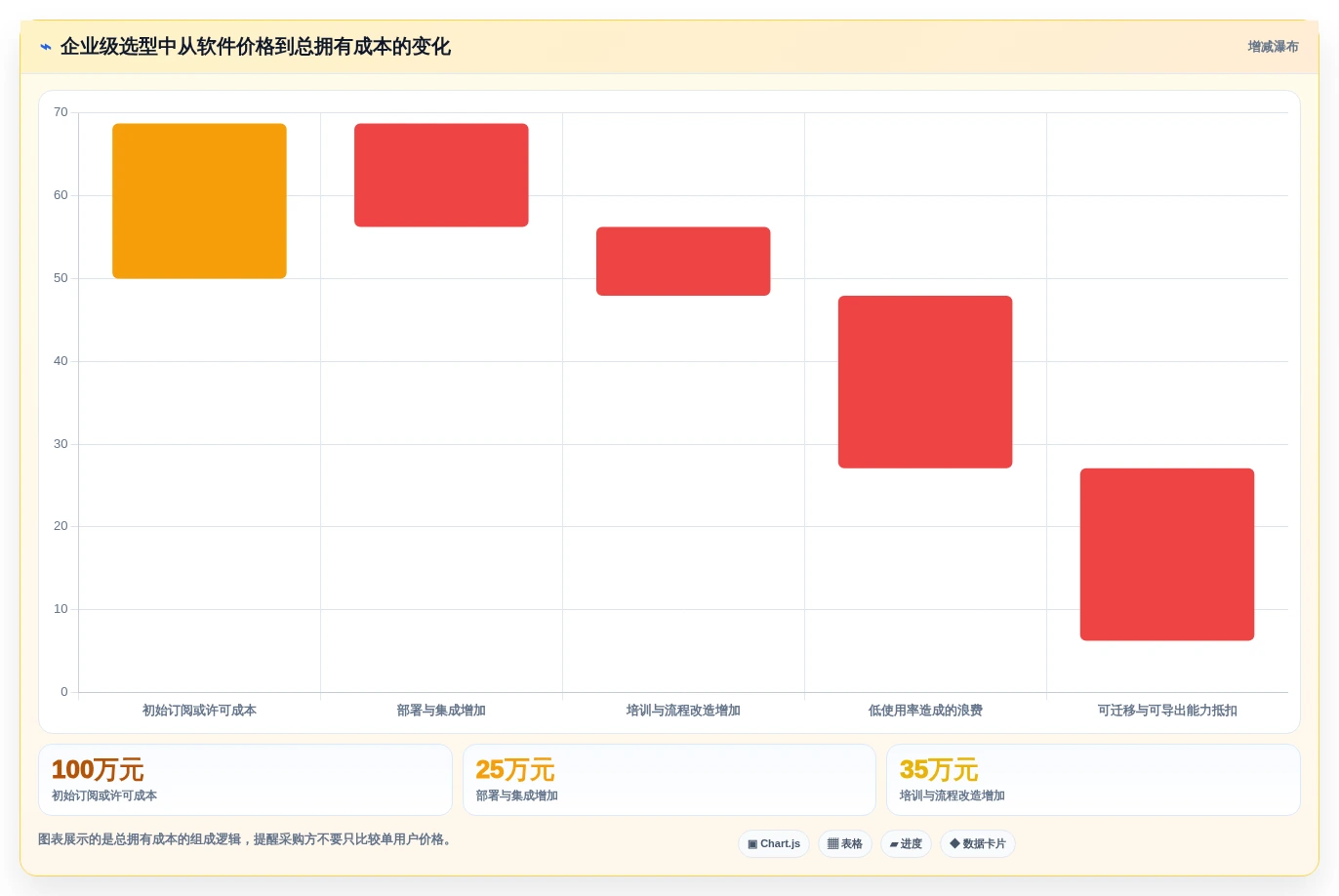Select the red 可迁移与可导出能力抵扣 bar
Image resolution: width=1339 pixels, height=896 pixels.
(1167, 554)
